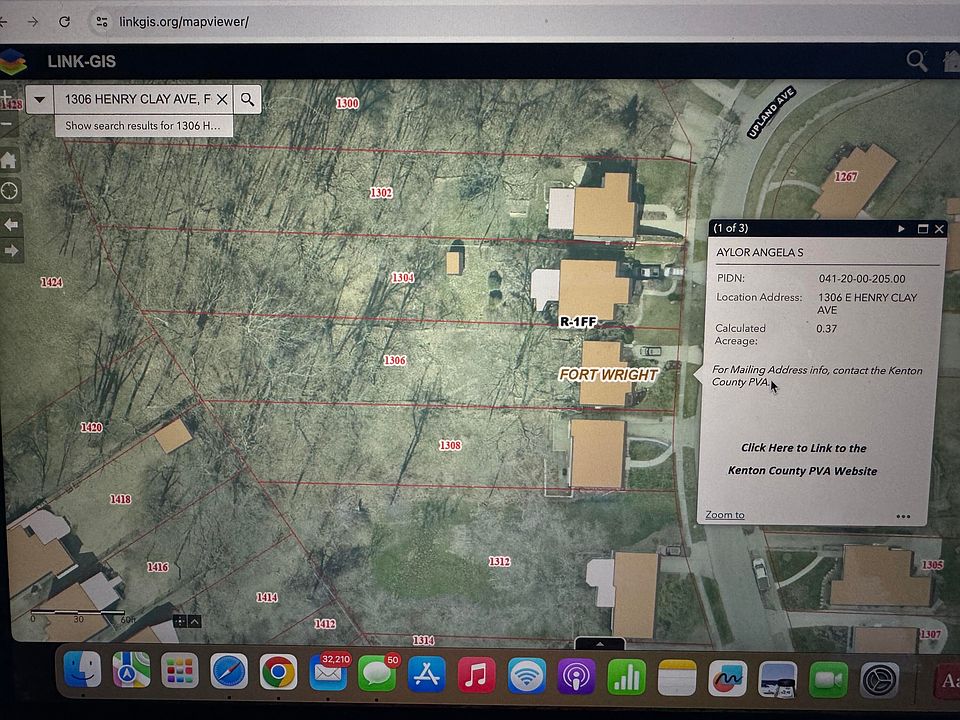Maximize the parcel info popup
This screenshot has width=960, height=720.
[922, 229]
